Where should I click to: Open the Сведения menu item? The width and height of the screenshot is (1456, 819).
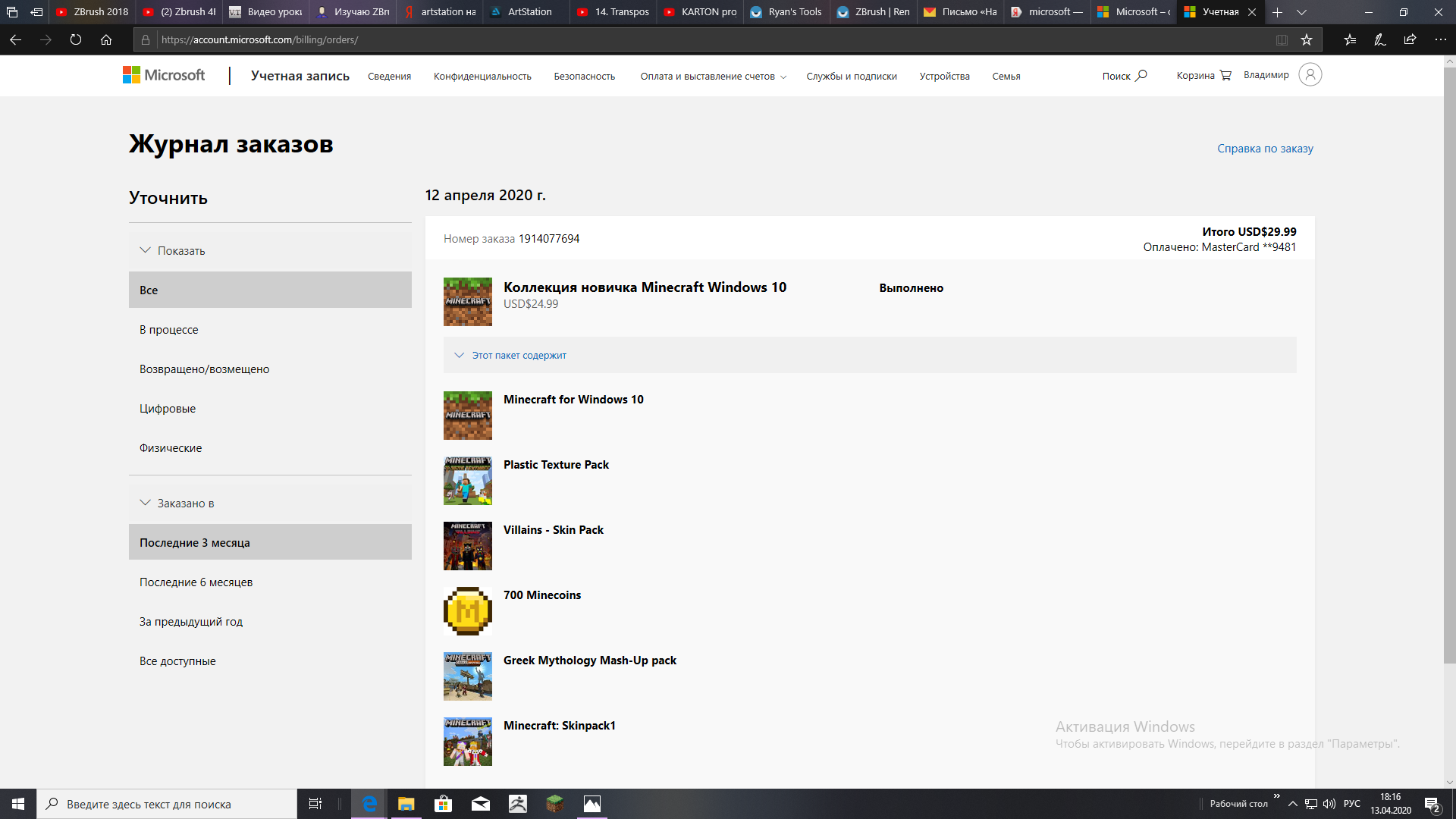coord(390,77)
